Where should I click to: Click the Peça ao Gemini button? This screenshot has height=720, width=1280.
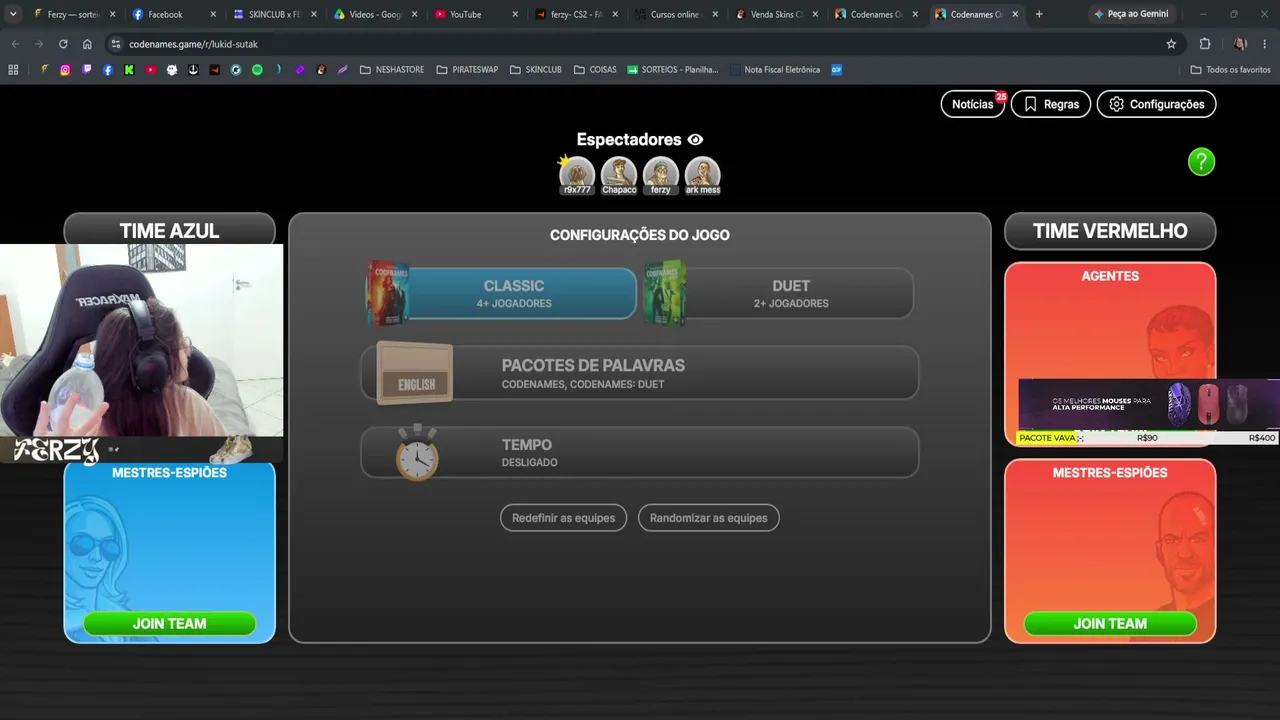(x=1131, y=14)
